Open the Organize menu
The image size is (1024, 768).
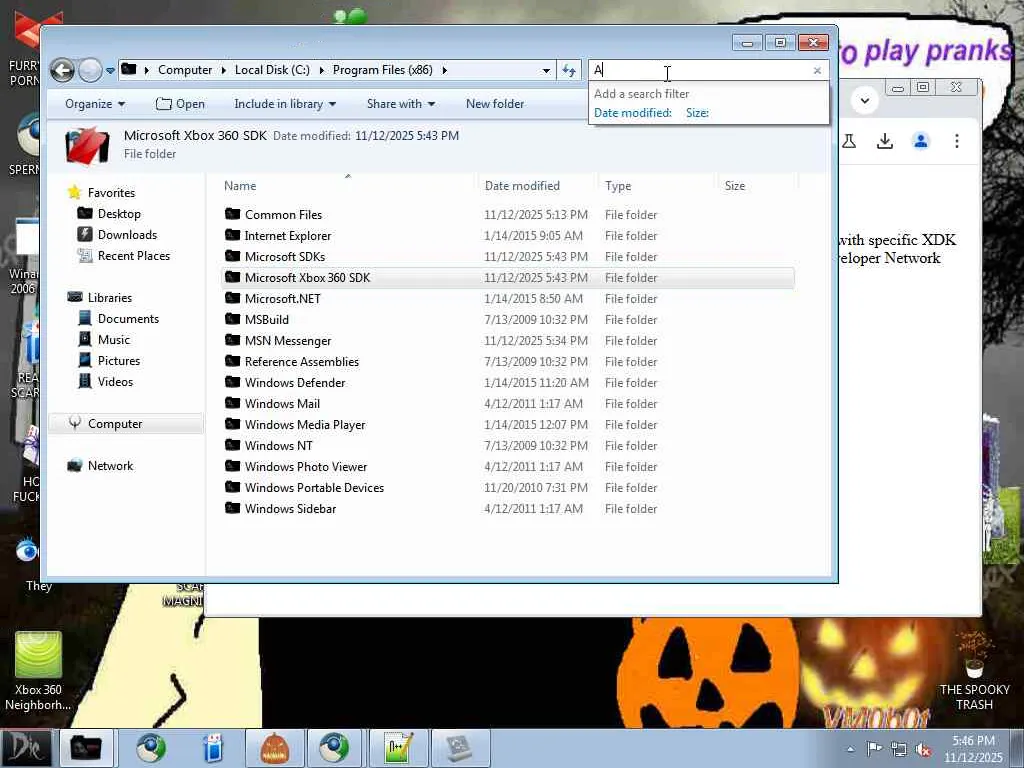pyautogui.click(x=95, y=104)
